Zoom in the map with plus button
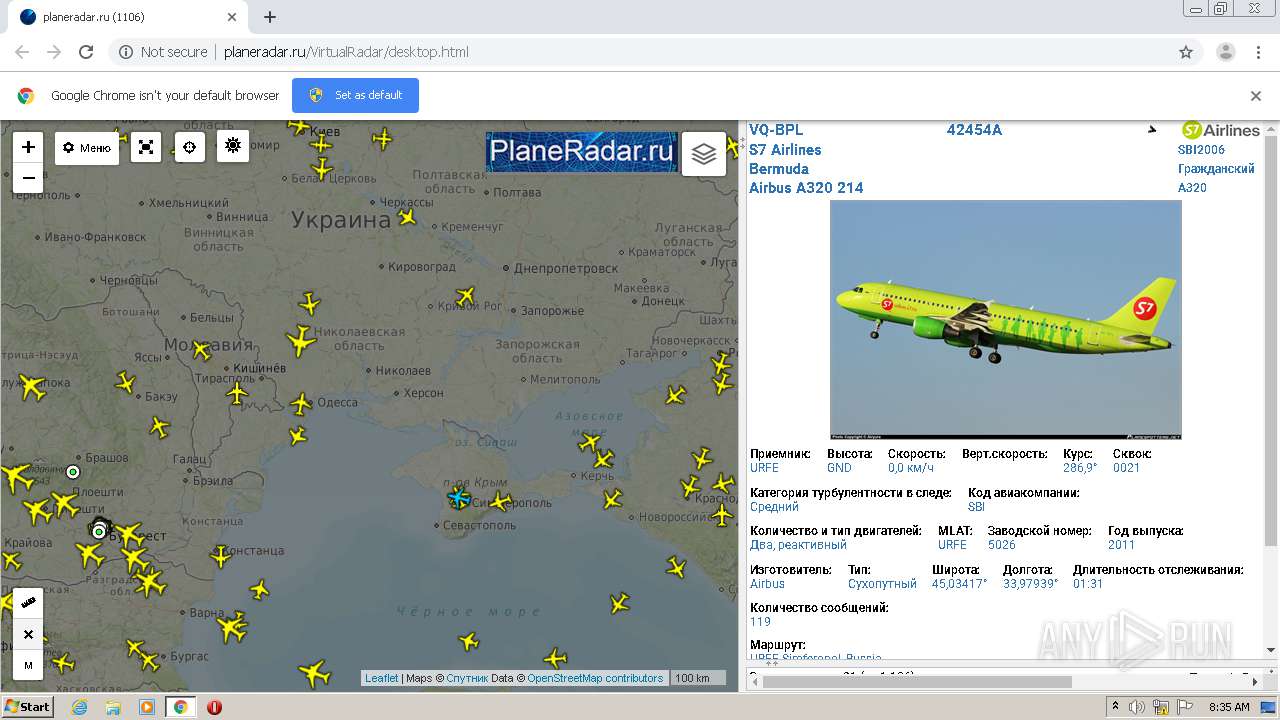 [28, 147]
